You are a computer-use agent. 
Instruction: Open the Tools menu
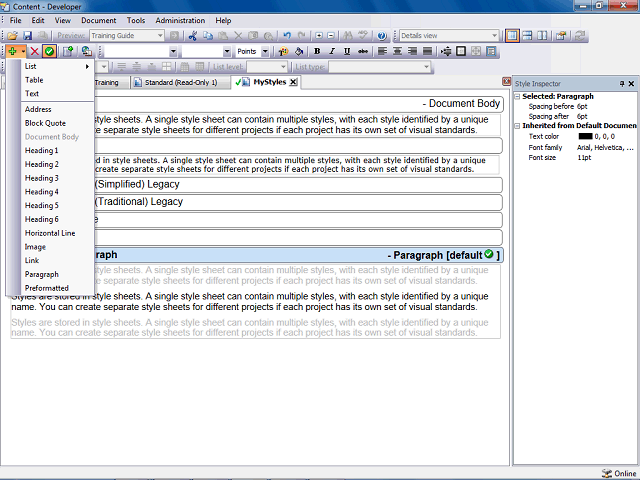136,20
